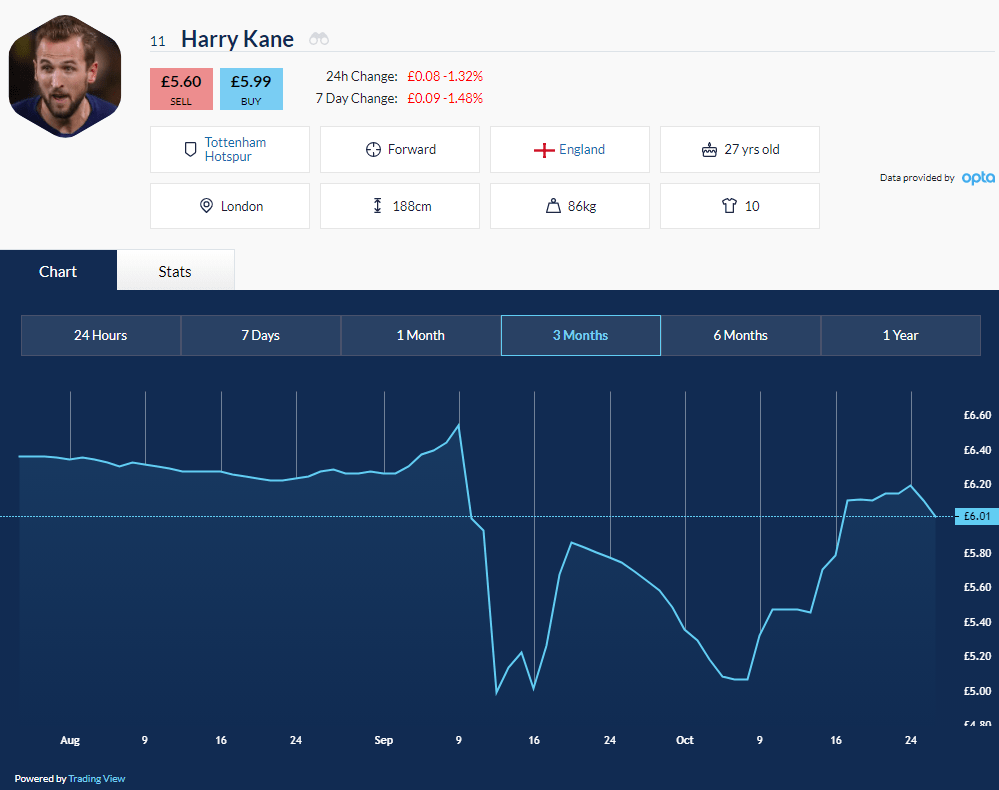Open the Stats tab
The width and height of the screenshot is (999, 790).
point(175,271)
